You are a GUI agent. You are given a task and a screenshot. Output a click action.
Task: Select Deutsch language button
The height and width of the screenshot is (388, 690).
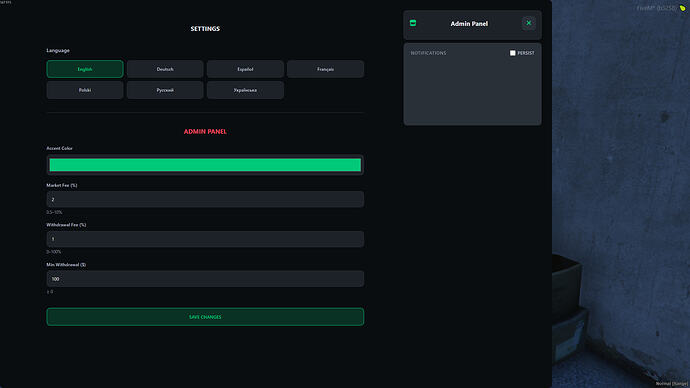pos(165,69)
